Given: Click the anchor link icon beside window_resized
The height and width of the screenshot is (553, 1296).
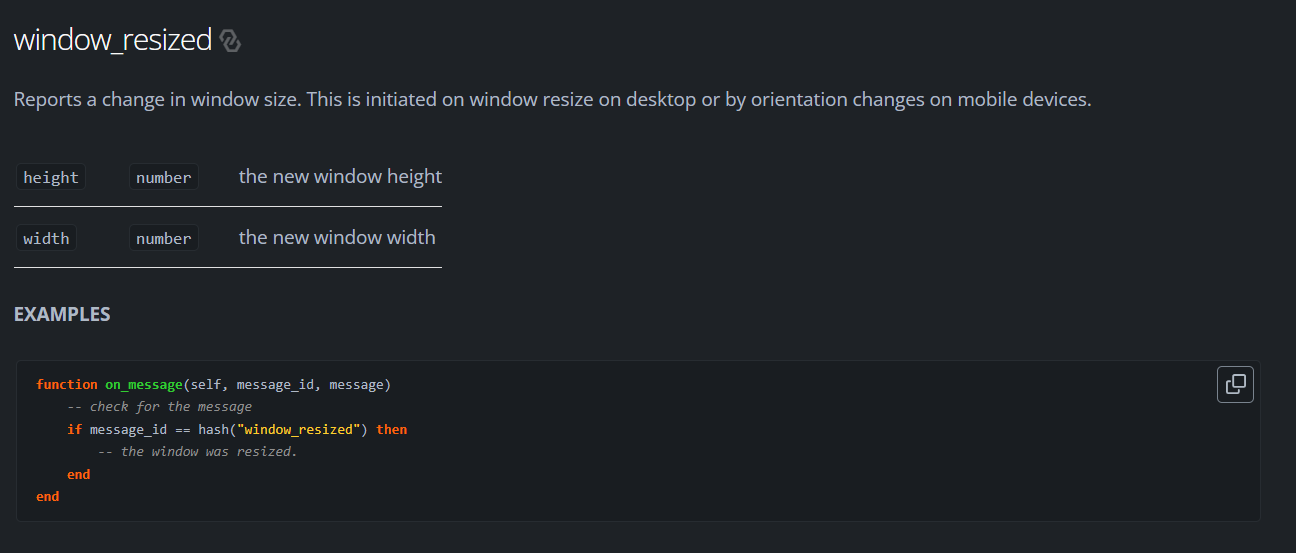Looking at the screenshot, I should pos(230,41).
